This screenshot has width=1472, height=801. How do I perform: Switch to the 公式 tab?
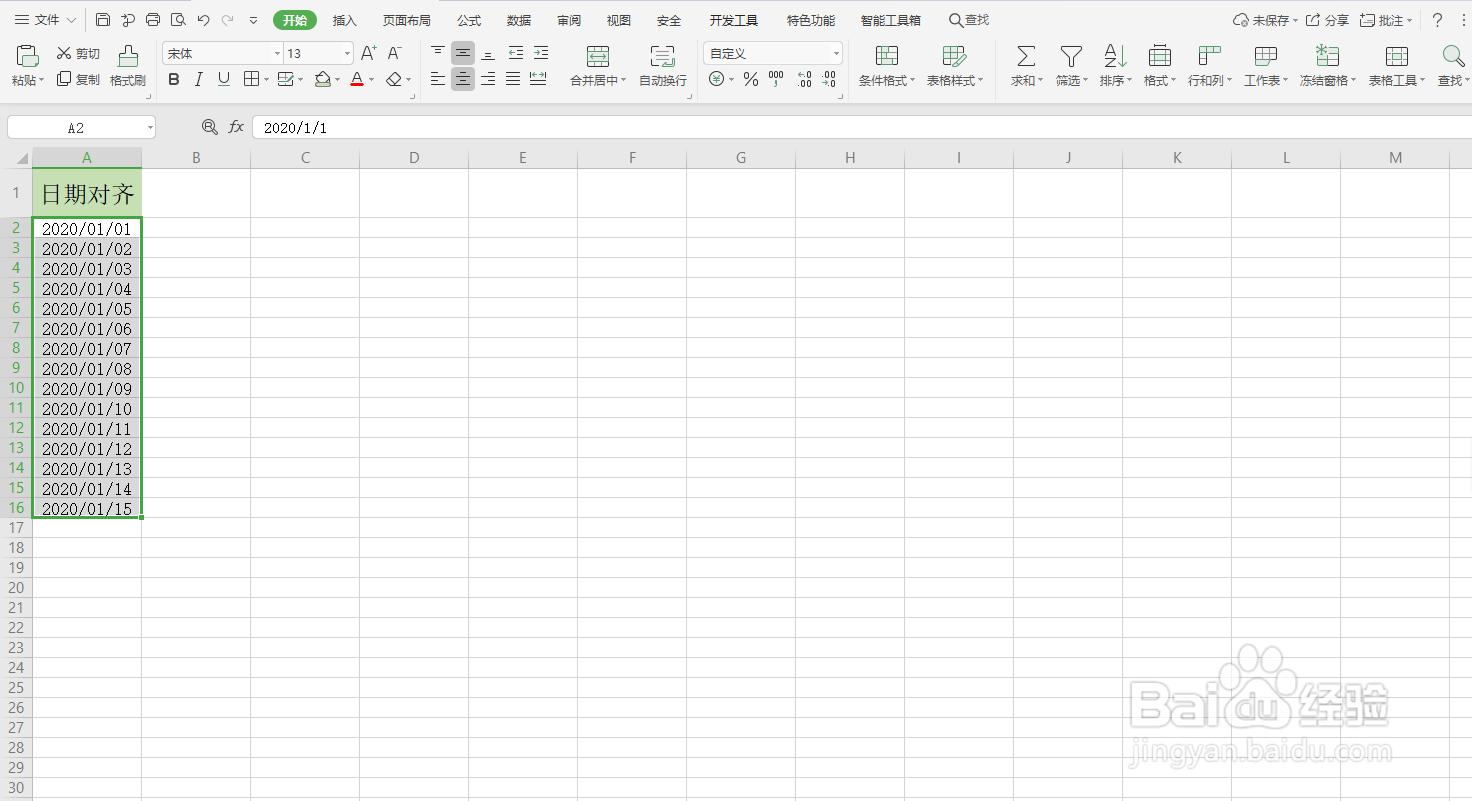469,20
